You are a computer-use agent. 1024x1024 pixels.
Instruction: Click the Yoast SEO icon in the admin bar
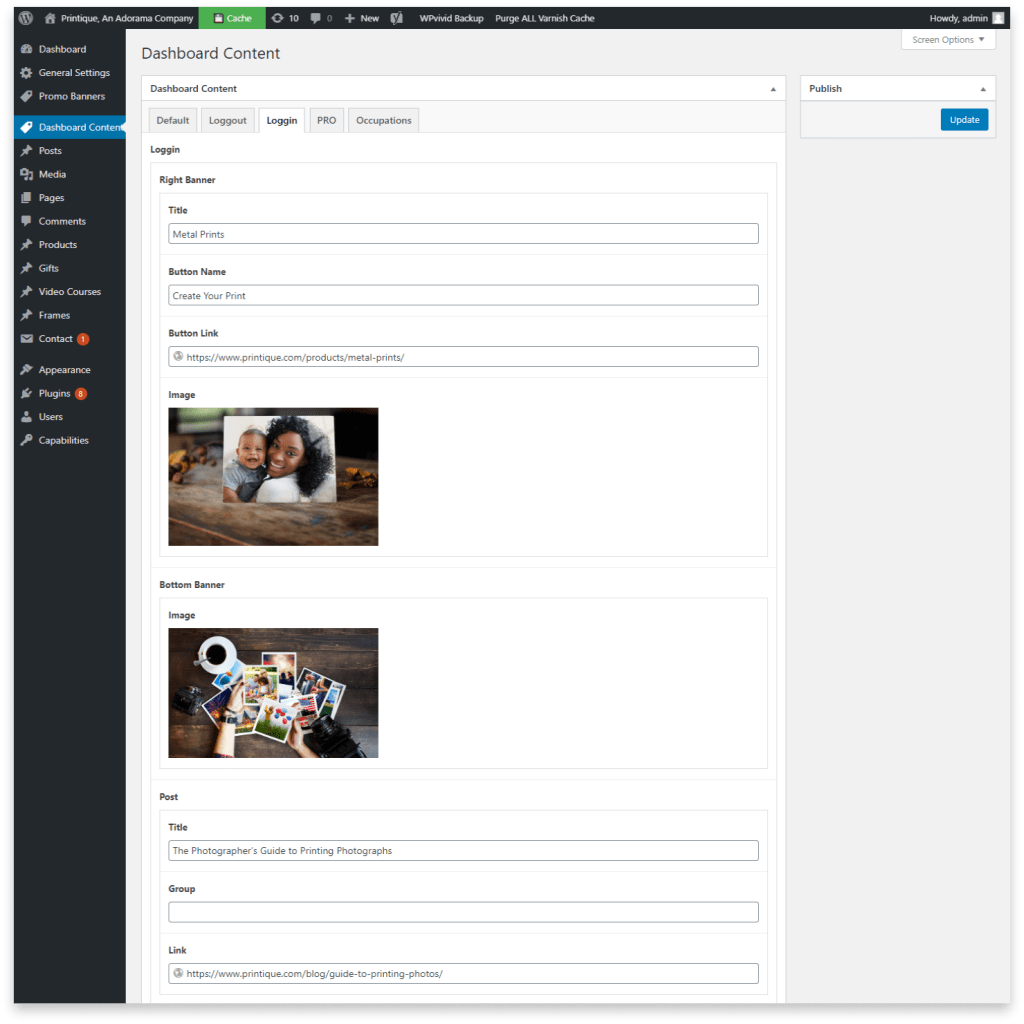coord(394,17)
